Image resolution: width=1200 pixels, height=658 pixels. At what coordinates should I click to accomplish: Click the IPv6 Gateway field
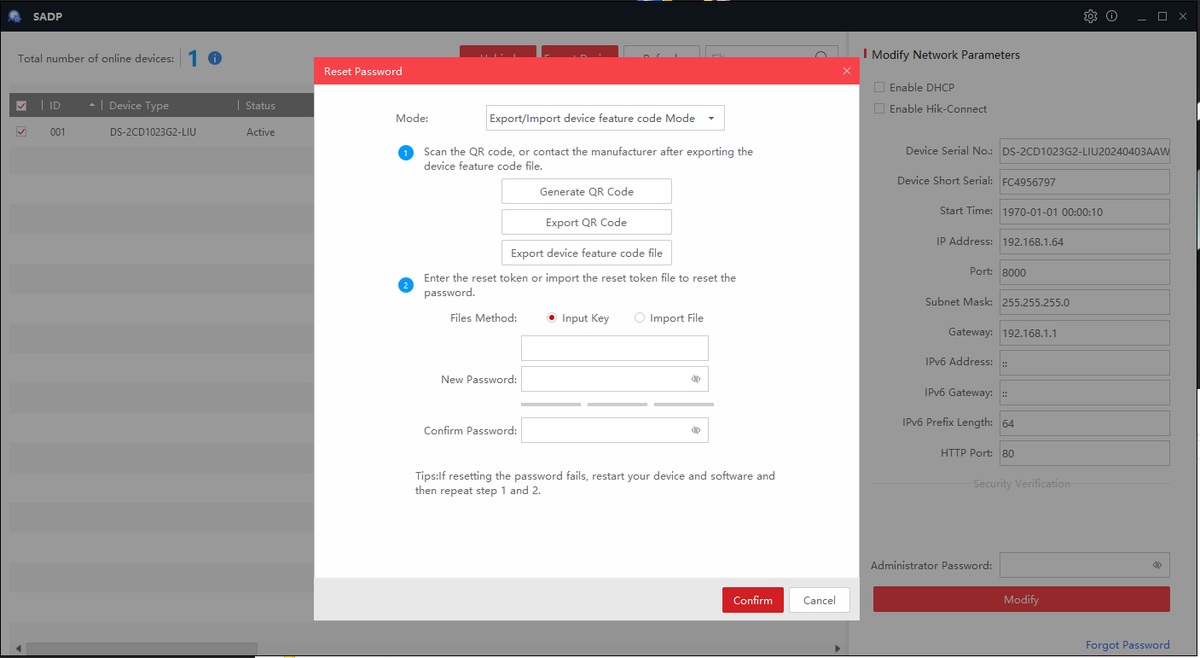tap(1084, 393)
